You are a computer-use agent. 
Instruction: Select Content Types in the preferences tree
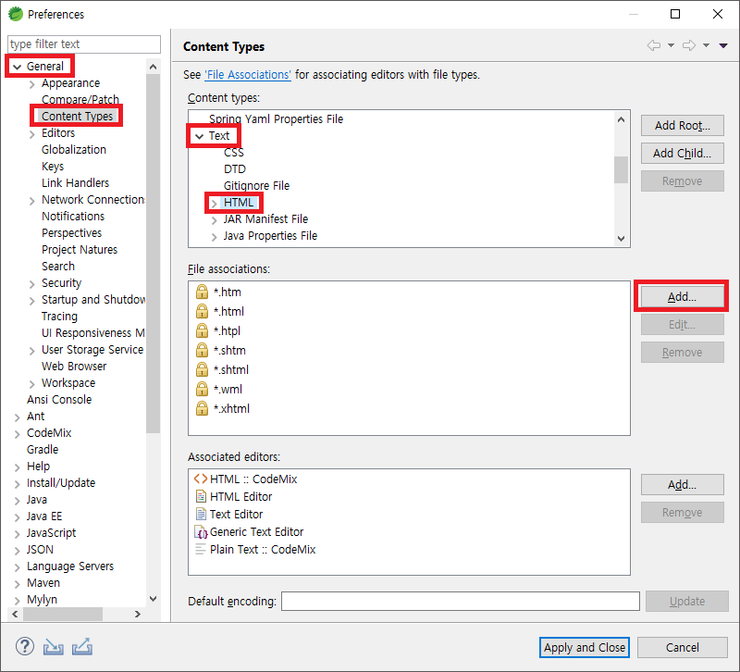tap(77, 116)
